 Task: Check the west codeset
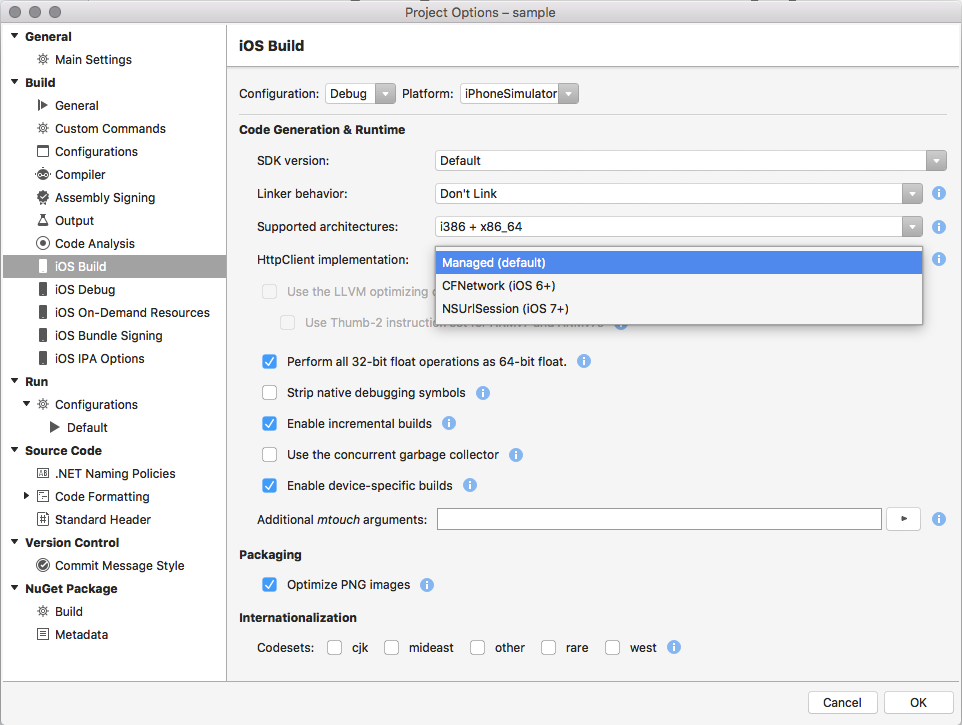pyautogui.click(x=612, y=648)
